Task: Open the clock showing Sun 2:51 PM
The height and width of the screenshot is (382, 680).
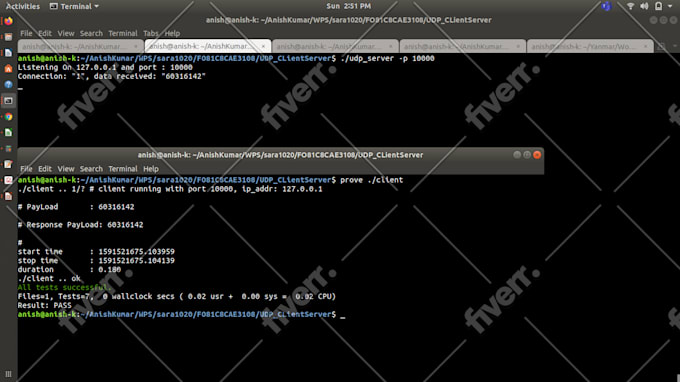Action: [348, 6]
